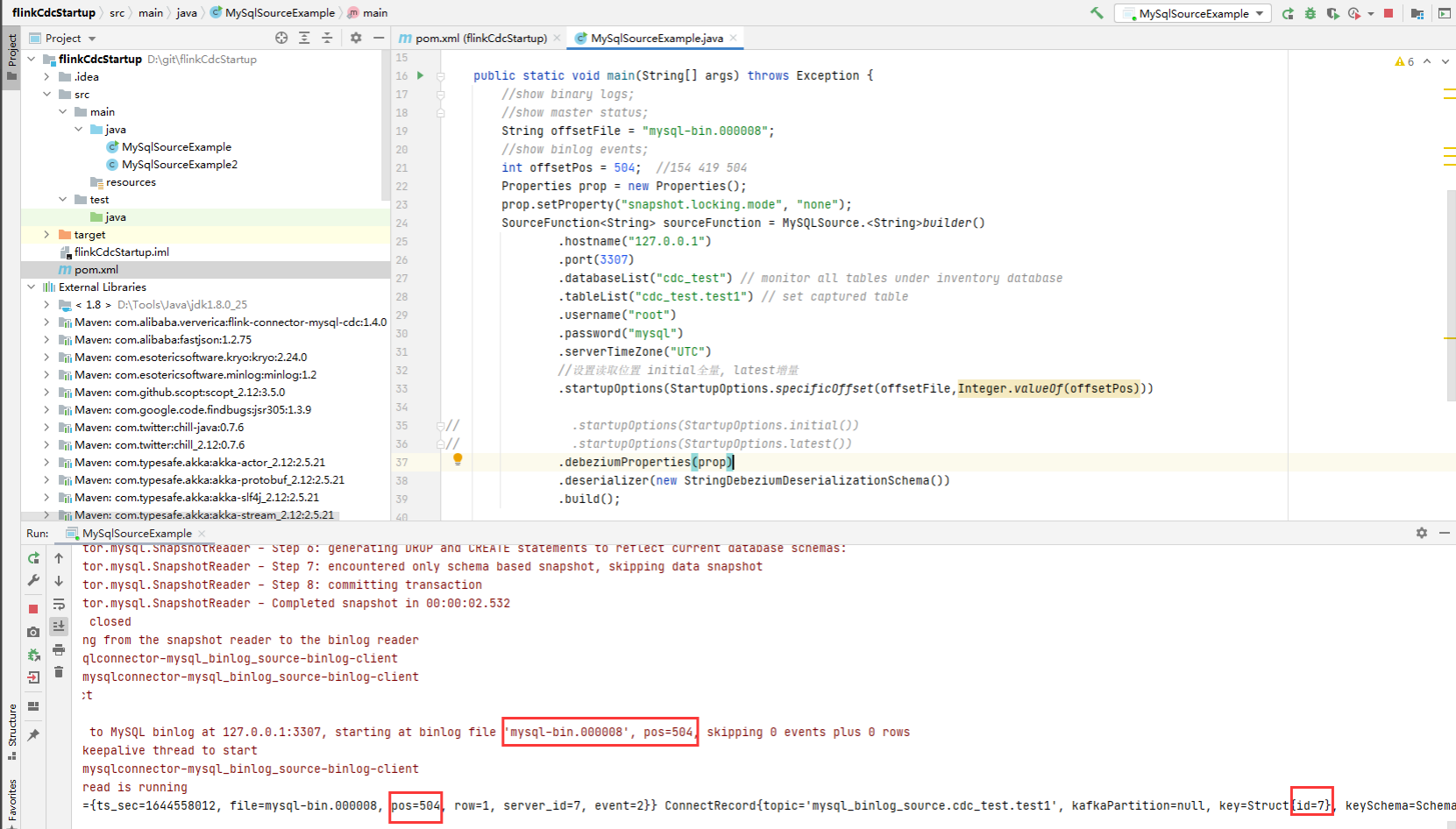The width and height of the screenshot is (1456, 829).
Task: Expand the target folder in Project view
Action: pos(46,234)
